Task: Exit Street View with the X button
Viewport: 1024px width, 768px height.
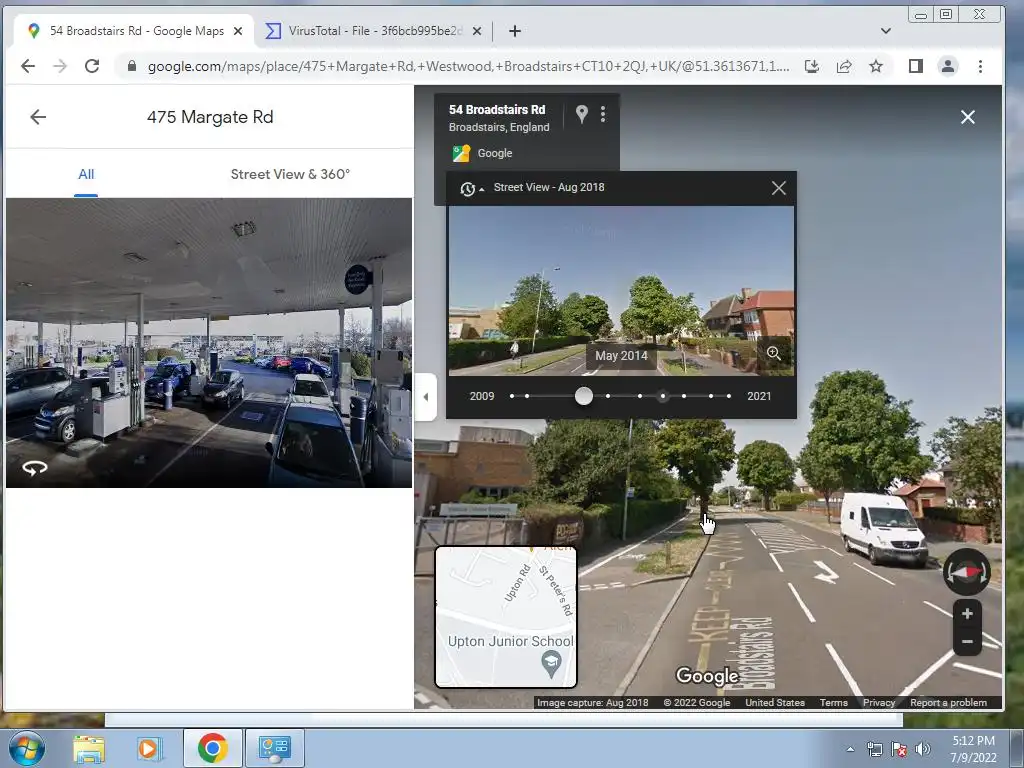Action: pos(967,117)
